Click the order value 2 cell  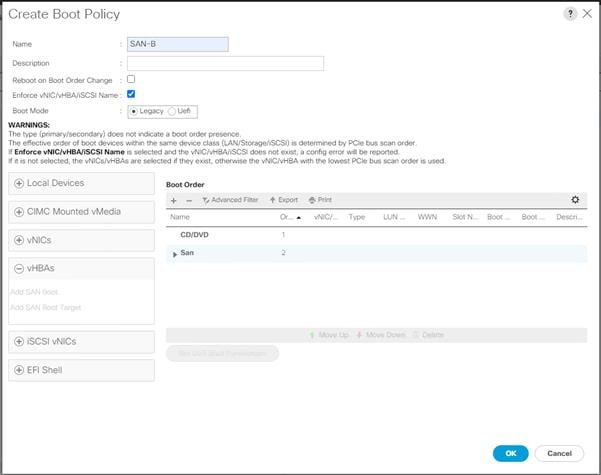tap(283, 253)
